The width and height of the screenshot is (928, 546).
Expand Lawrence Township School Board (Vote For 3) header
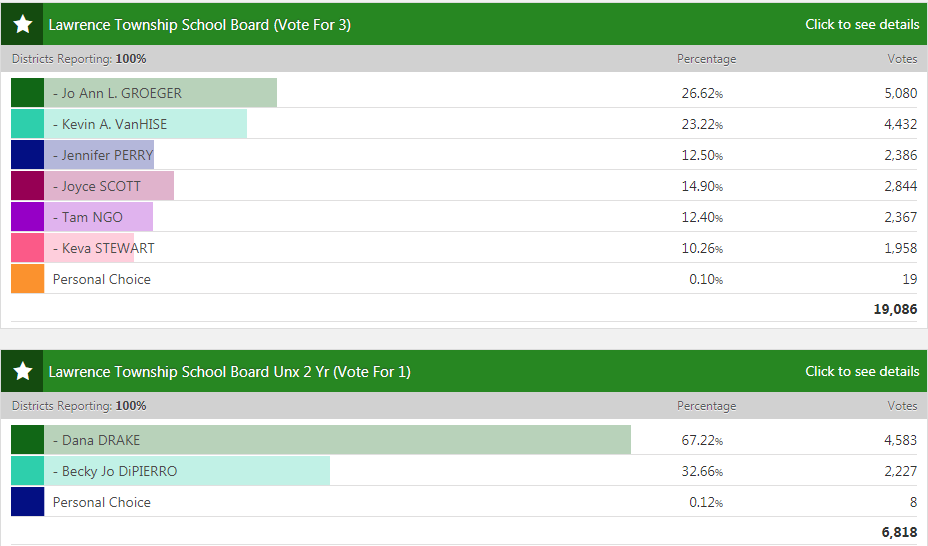[200, 24]
